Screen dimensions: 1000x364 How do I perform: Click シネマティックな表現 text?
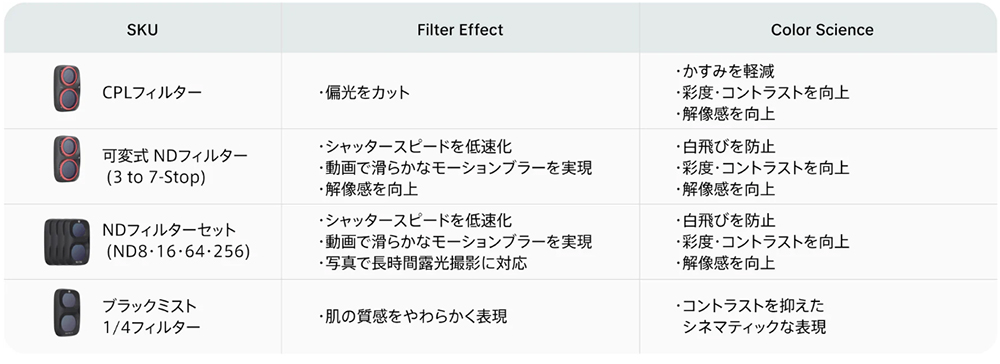coord(754,327)
